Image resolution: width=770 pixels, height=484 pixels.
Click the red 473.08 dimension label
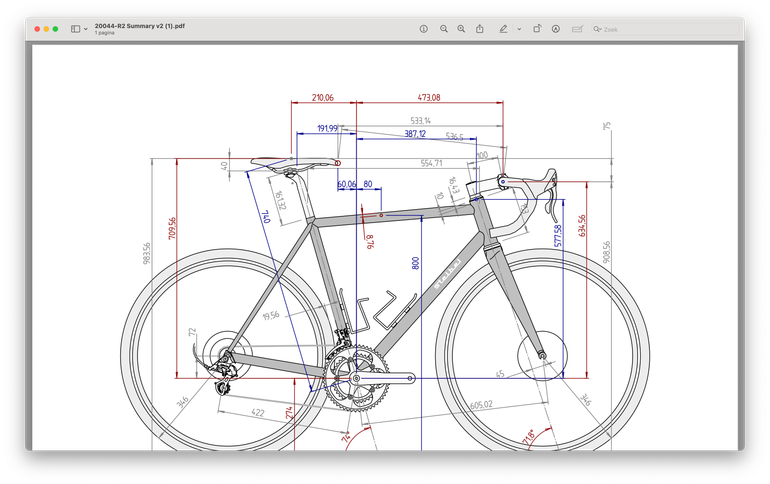tap(429, 97)
